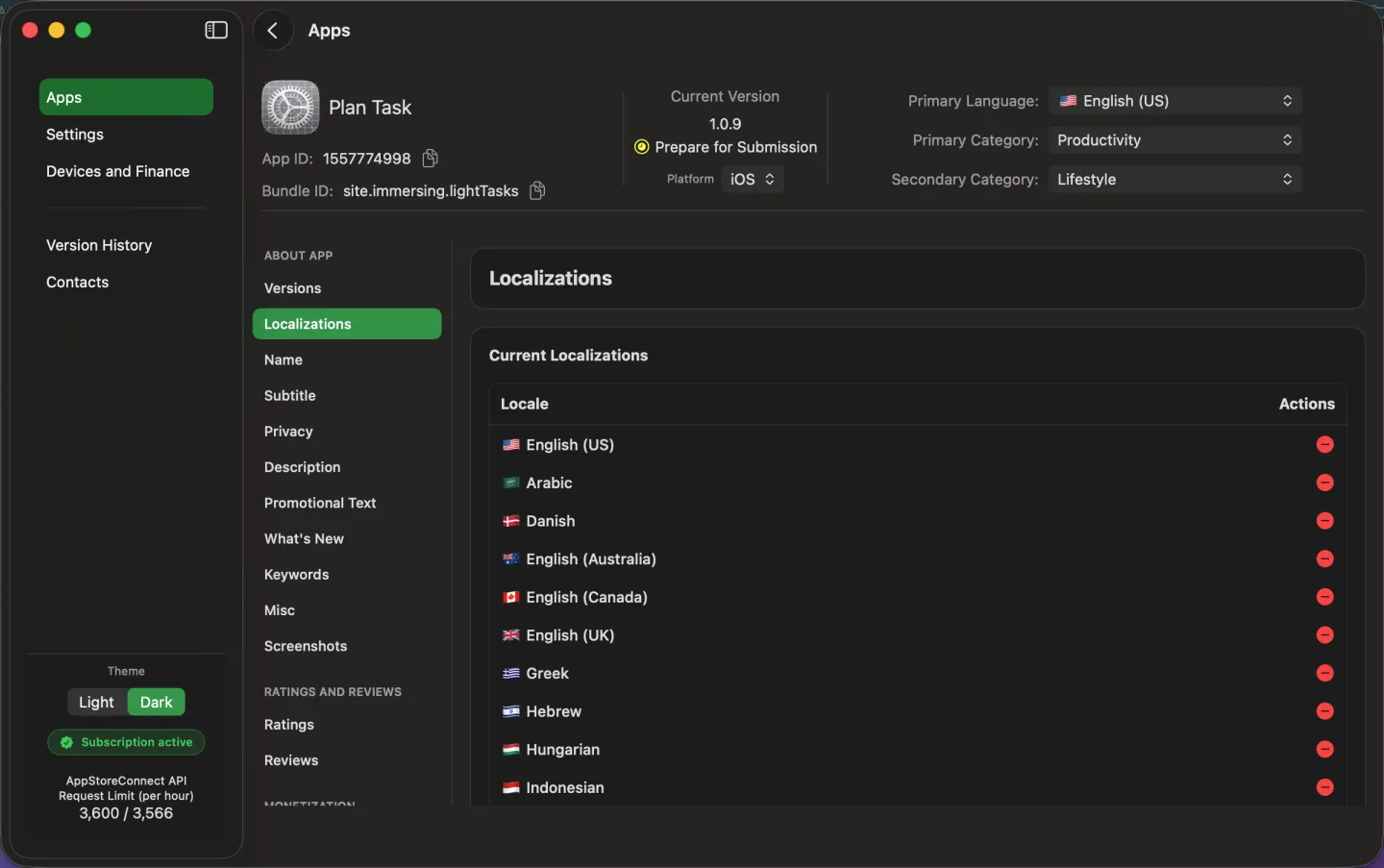
Task: Go back with the chevron arrow button
Action: point(273,31)
